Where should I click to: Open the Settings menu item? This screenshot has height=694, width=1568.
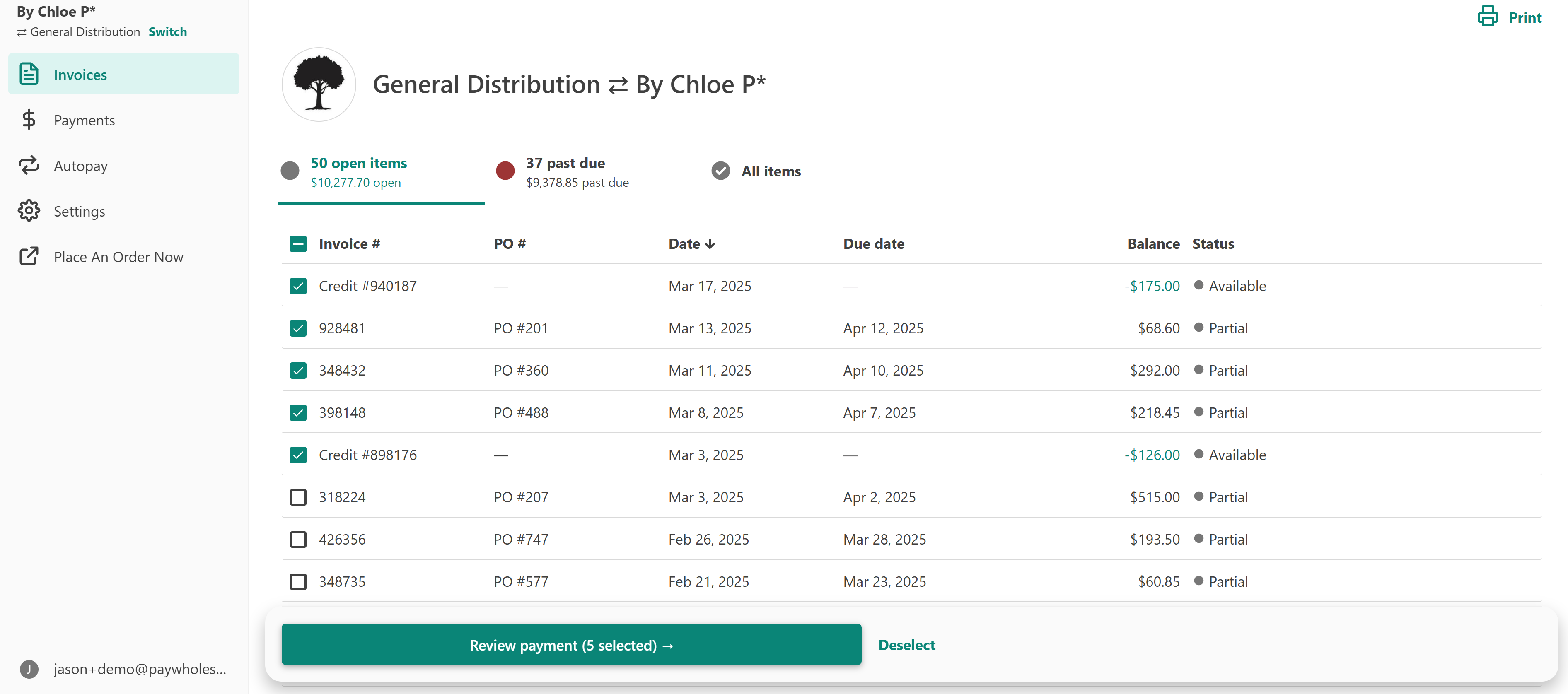click(123, 211)
